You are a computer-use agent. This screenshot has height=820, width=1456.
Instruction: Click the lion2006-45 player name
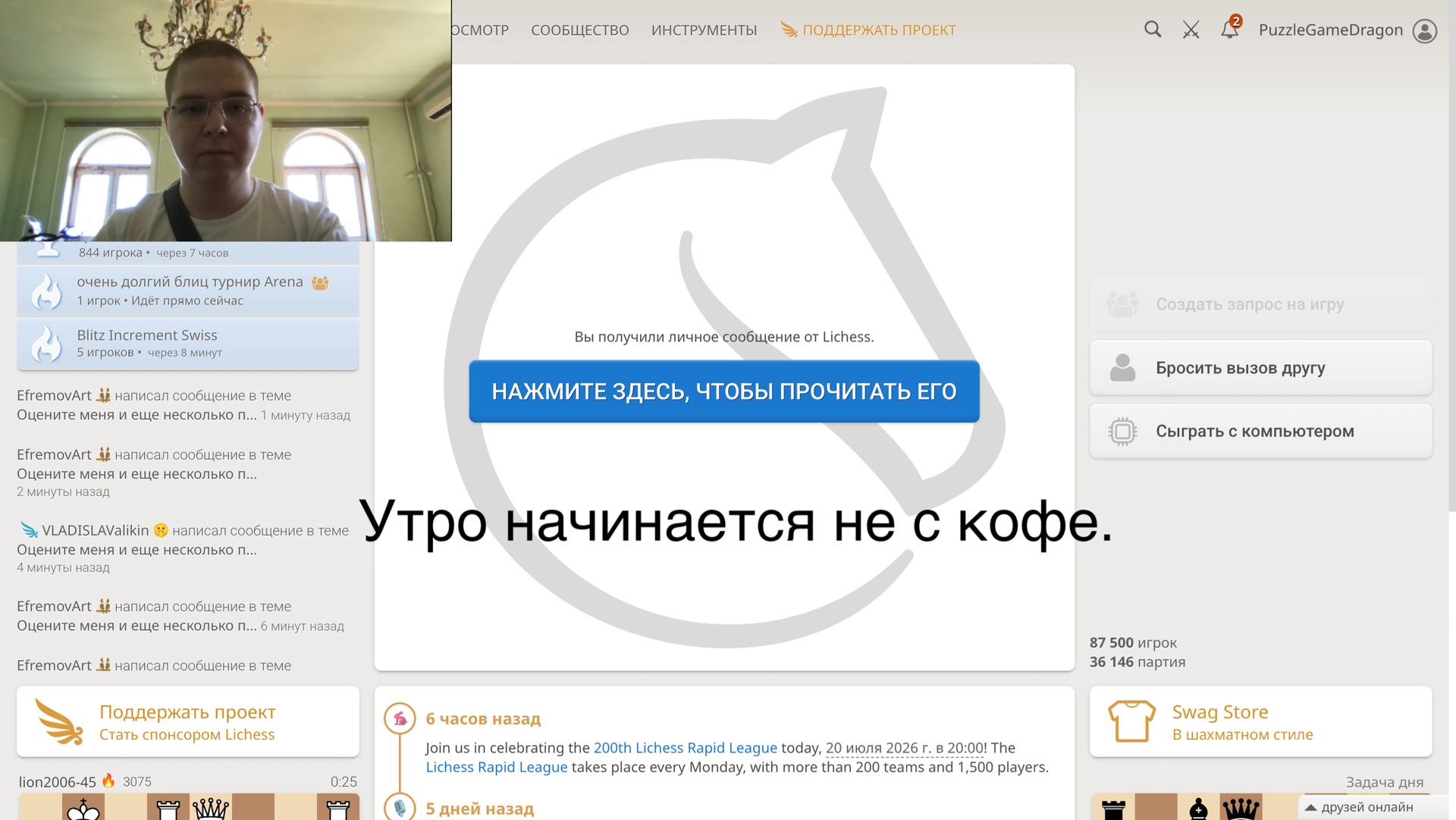58,781
